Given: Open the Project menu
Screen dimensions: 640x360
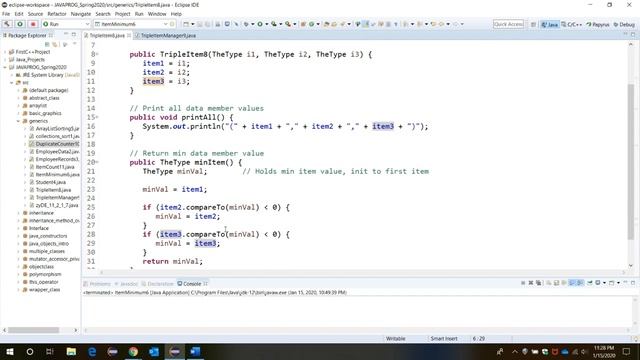Looking at the screenshot, I should (x=122, y=14).
